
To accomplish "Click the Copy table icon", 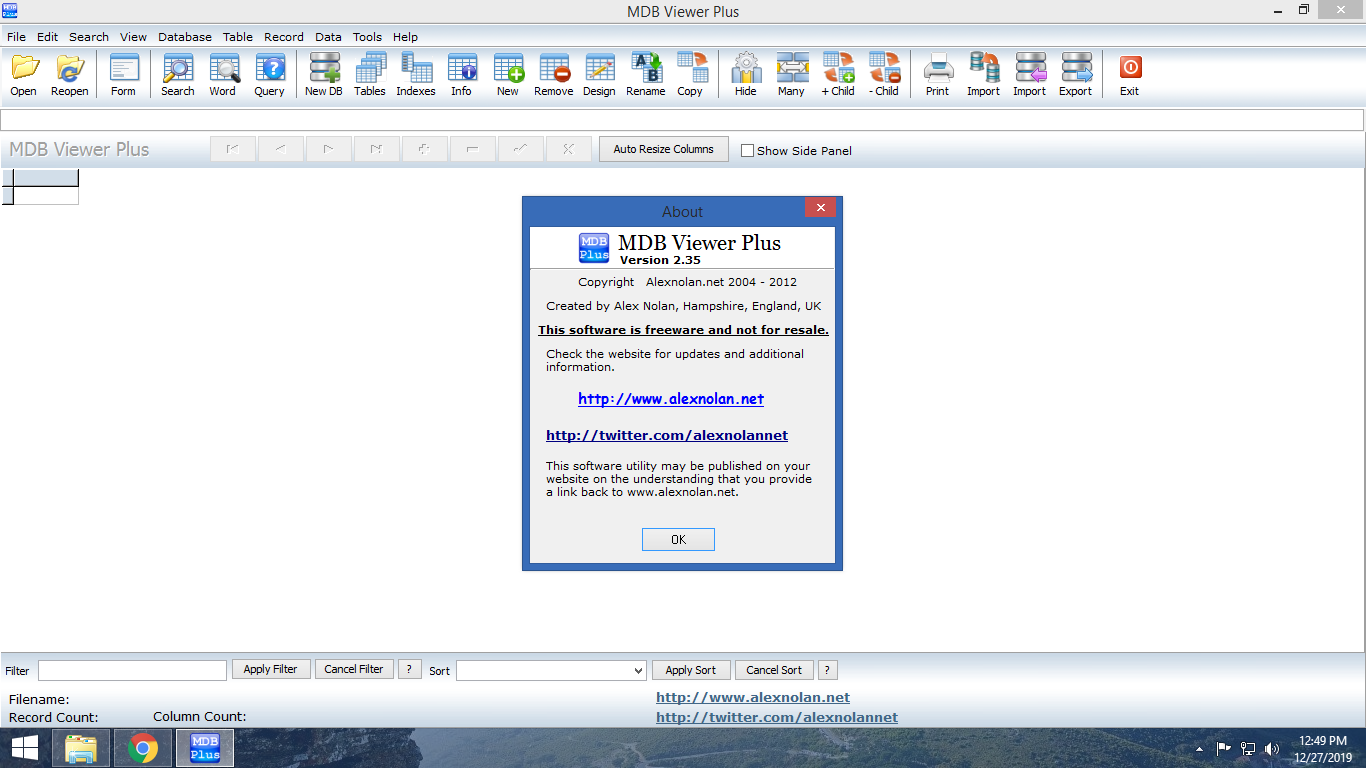I will [x=691, y=68].
